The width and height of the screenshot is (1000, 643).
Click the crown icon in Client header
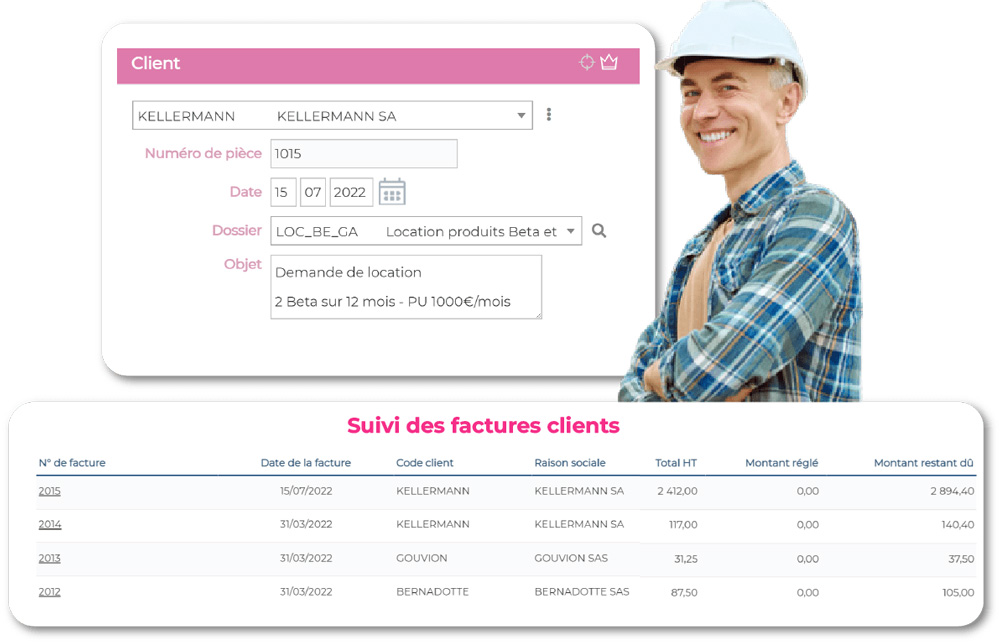click(x=609, y=62)
